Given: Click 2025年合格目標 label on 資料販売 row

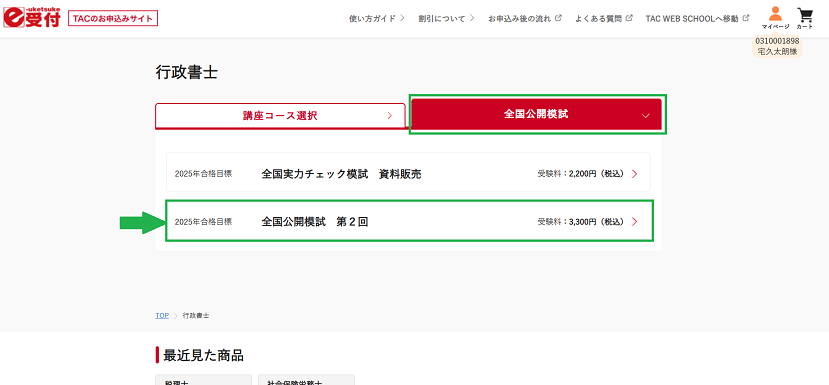Looking at the screenshot, I should [203, 173].
